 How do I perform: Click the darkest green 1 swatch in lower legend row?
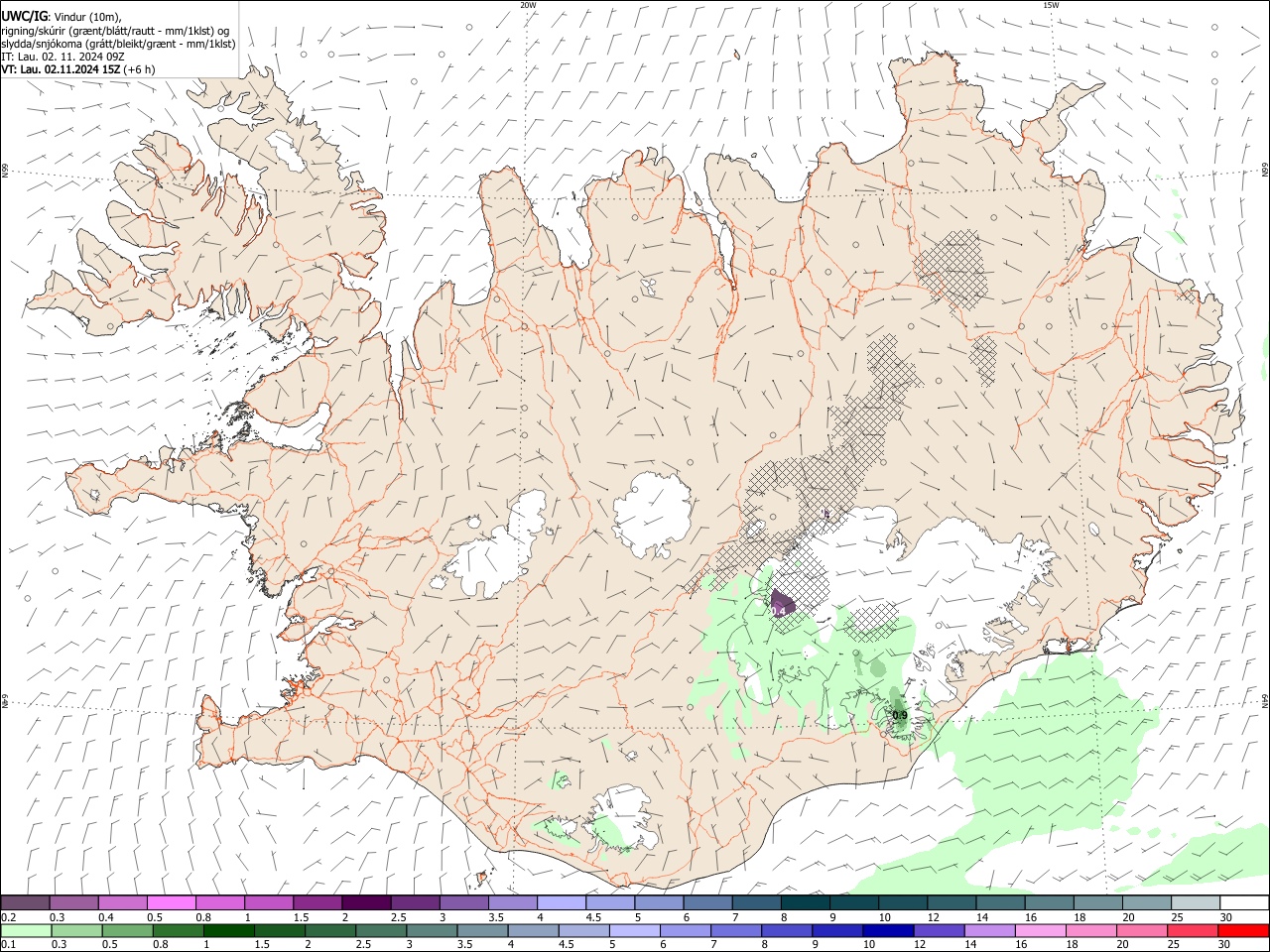point(229,930)
